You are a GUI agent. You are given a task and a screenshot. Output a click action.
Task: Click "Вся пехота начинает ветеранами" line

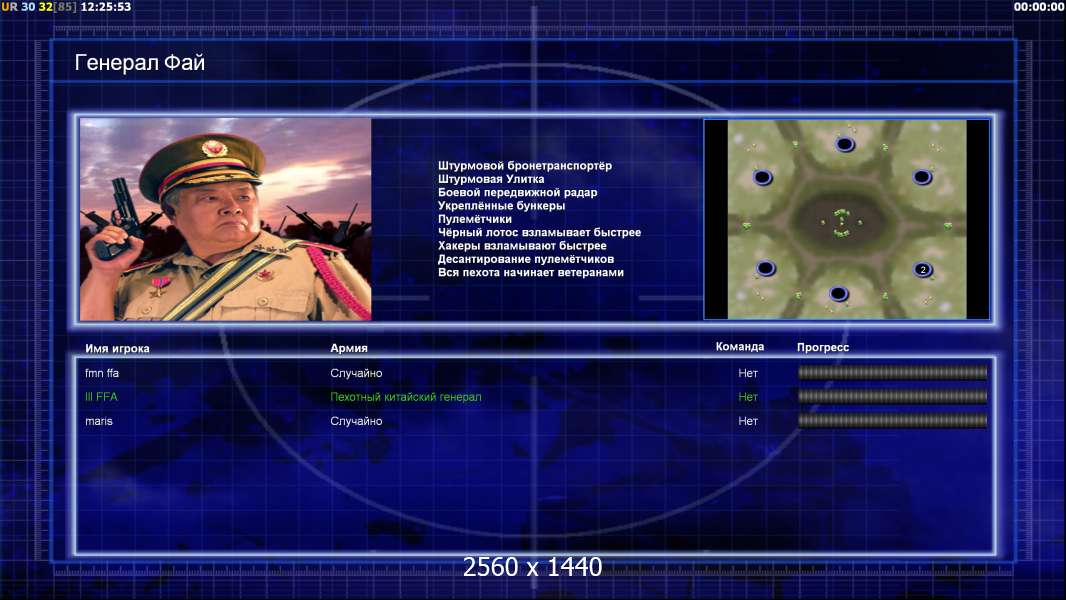tap(530, 272)
